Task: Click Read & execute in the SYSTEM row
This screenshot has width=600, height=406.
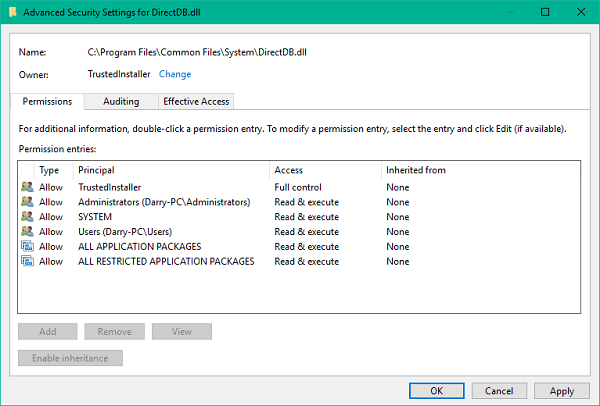Action: (307, 217)
